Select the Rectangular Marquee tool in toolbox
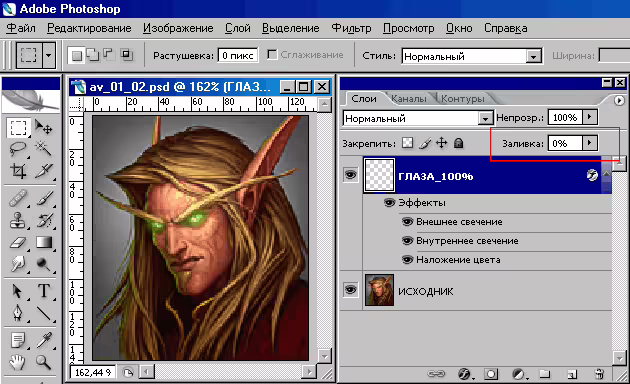Screen dimensions: 630x384 click(18, 128)
